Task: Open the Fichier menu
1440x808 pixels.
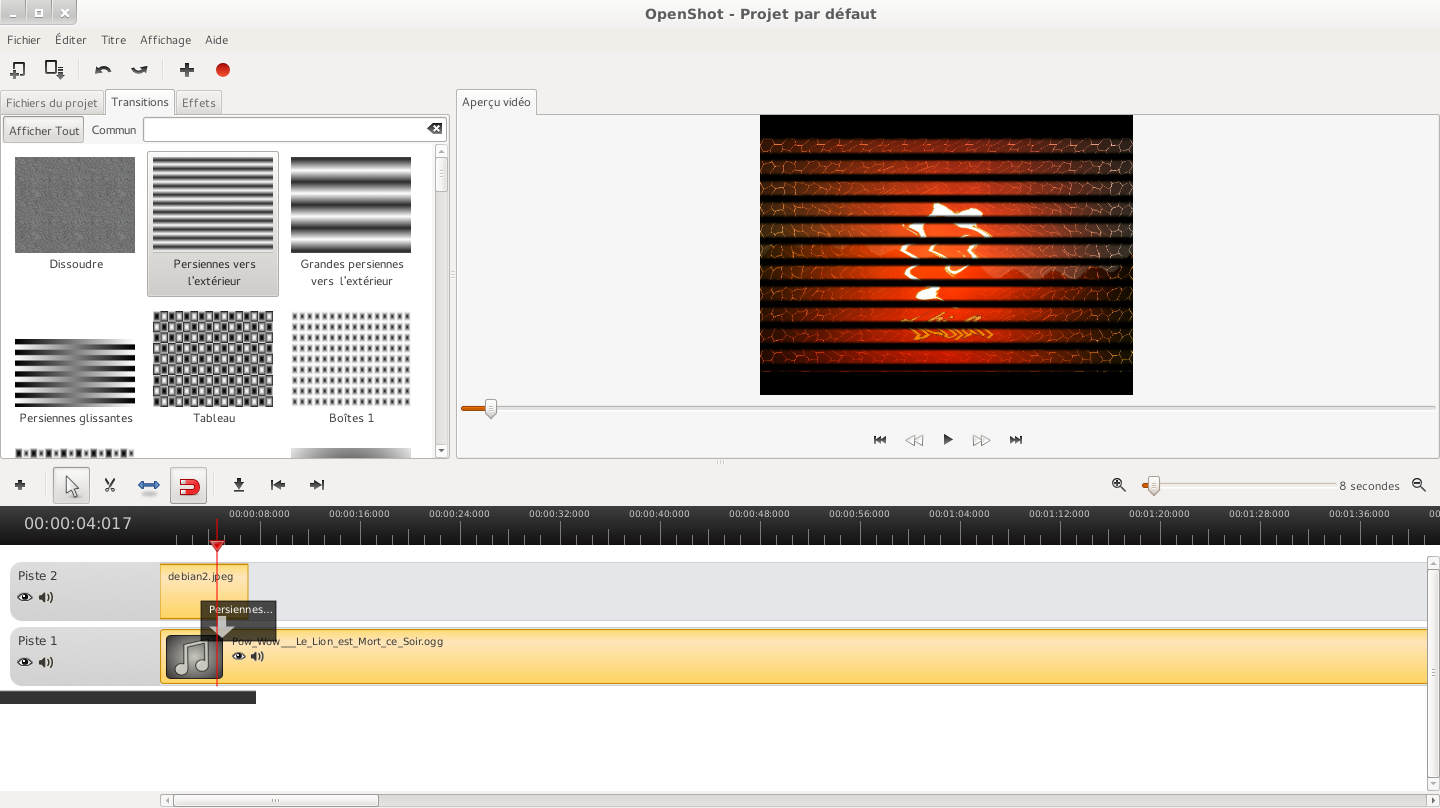Action: click(x=24, y=40)
